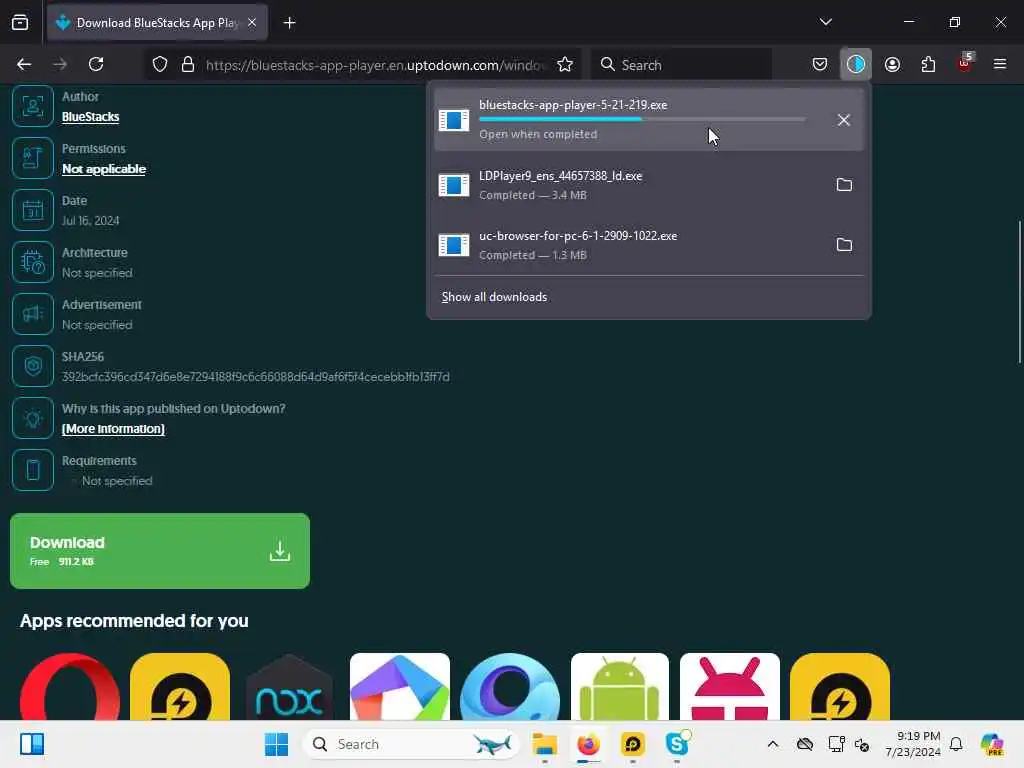Open Copilot preview icon in taskbar
This screenshot has width=1024, height=768.
pyautogui.click(x=992, y=744)
